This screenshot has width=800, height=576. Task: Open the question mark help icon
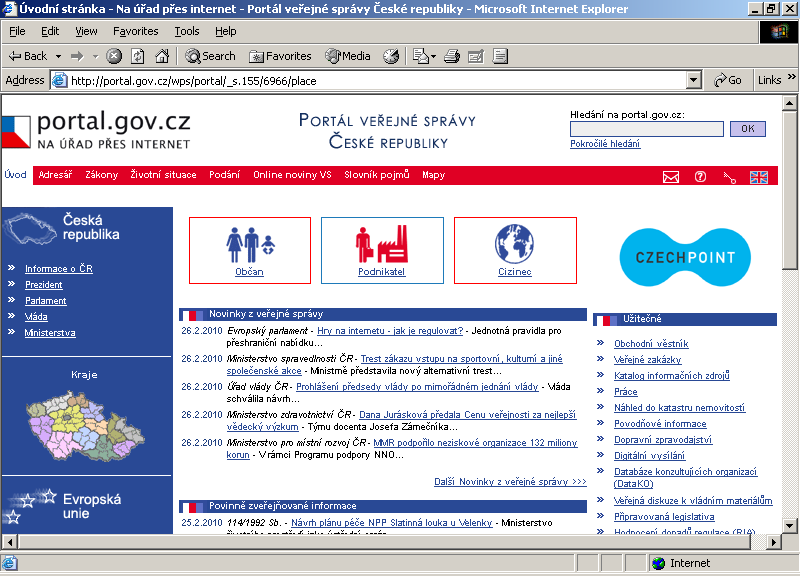tap(700, 177)
